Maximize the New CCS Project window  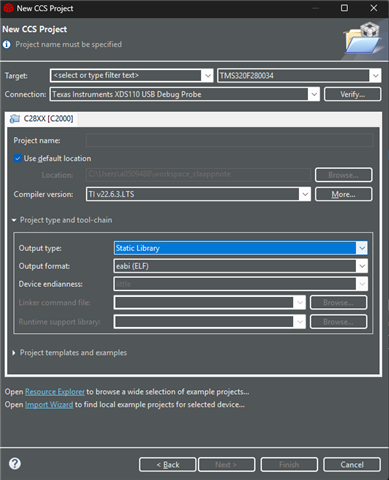coord(344,8)
